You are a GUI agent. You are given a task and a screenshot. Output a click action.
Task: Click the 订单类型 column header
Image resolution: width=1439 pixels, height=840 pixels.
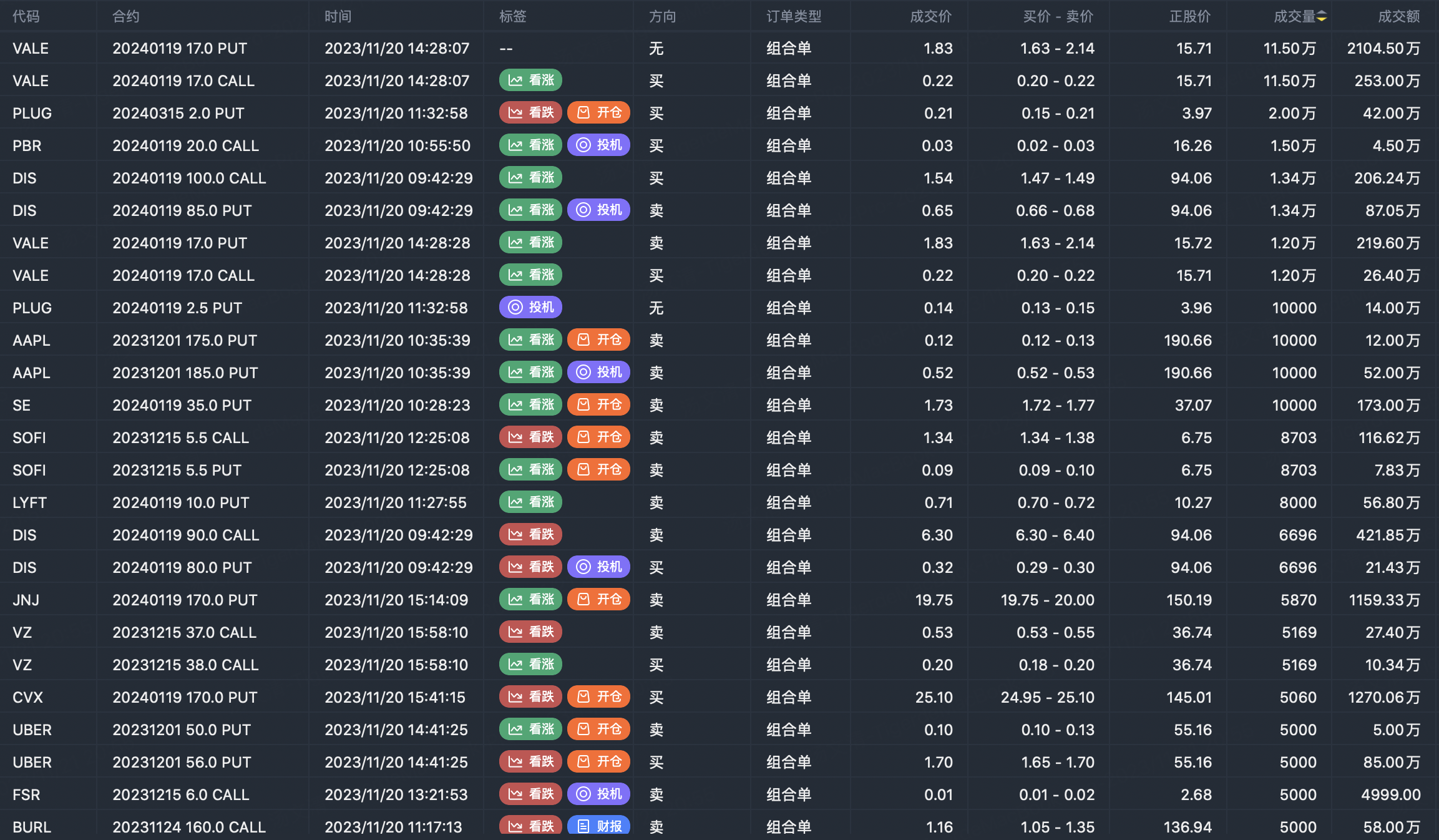click(794, 17)
